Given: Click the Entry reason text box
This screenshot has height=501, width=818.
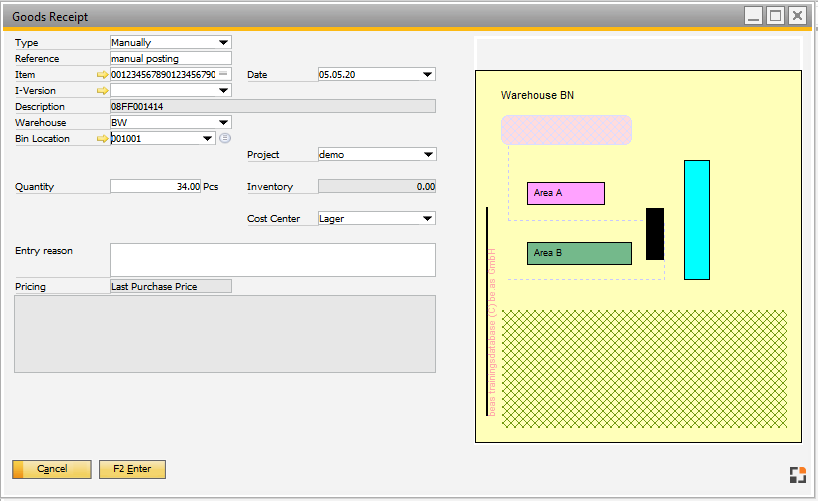Looking at the screenshot, I should click(x=272, y=259).
